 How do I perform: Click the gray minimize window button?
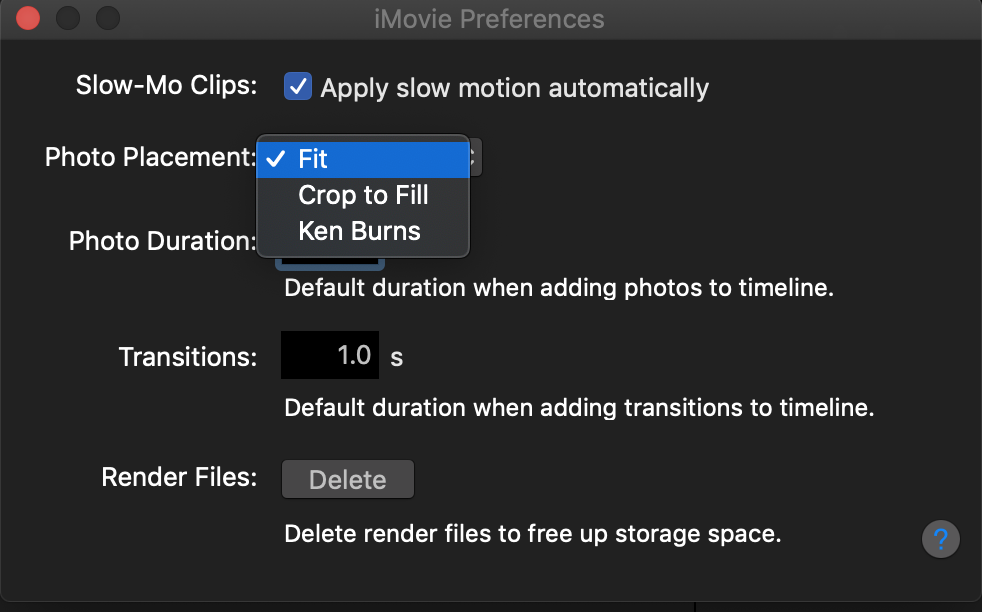tap(68, 18)
